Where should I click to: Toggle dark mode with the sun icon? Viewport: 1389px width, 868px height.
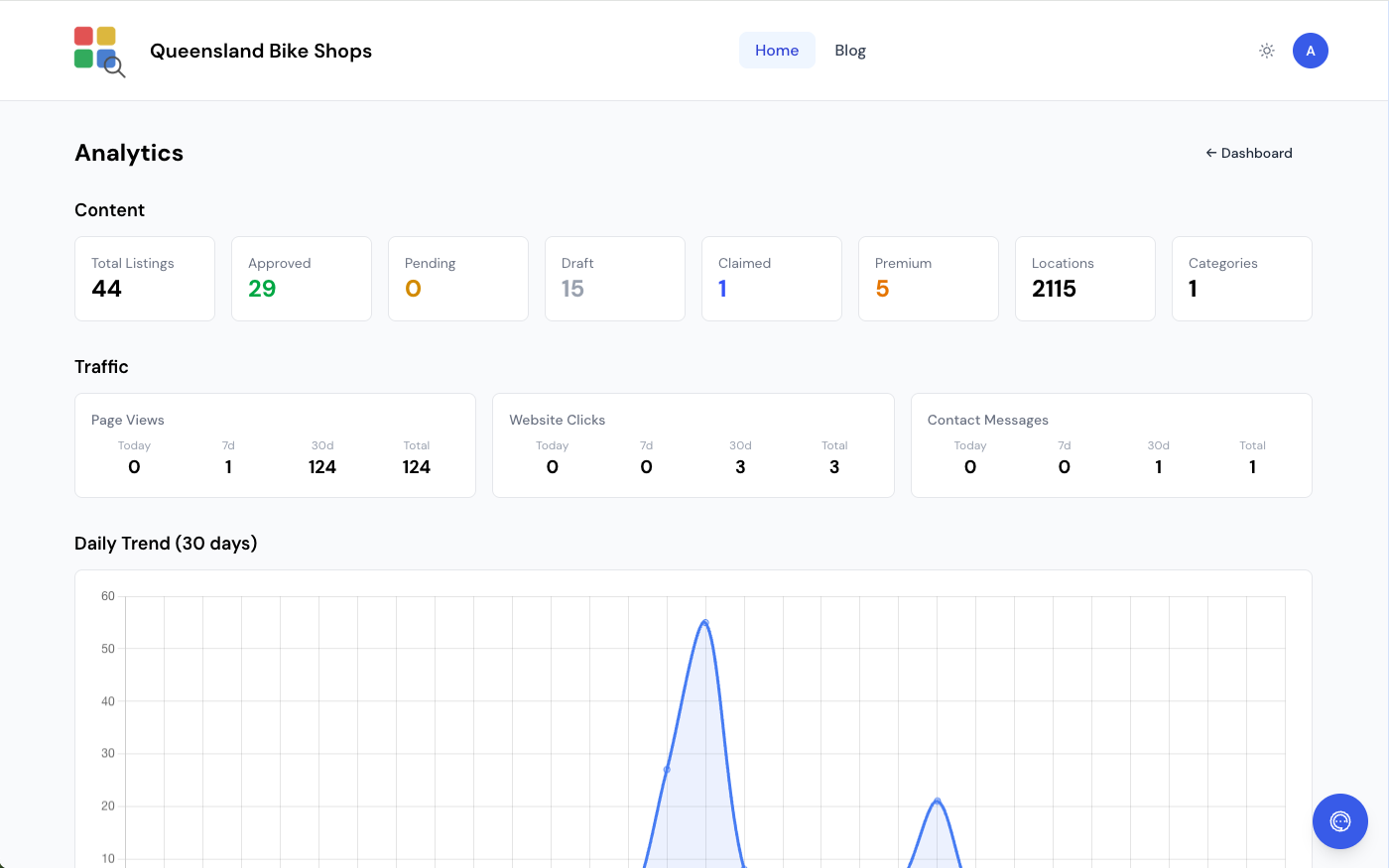coord(1266,50)
